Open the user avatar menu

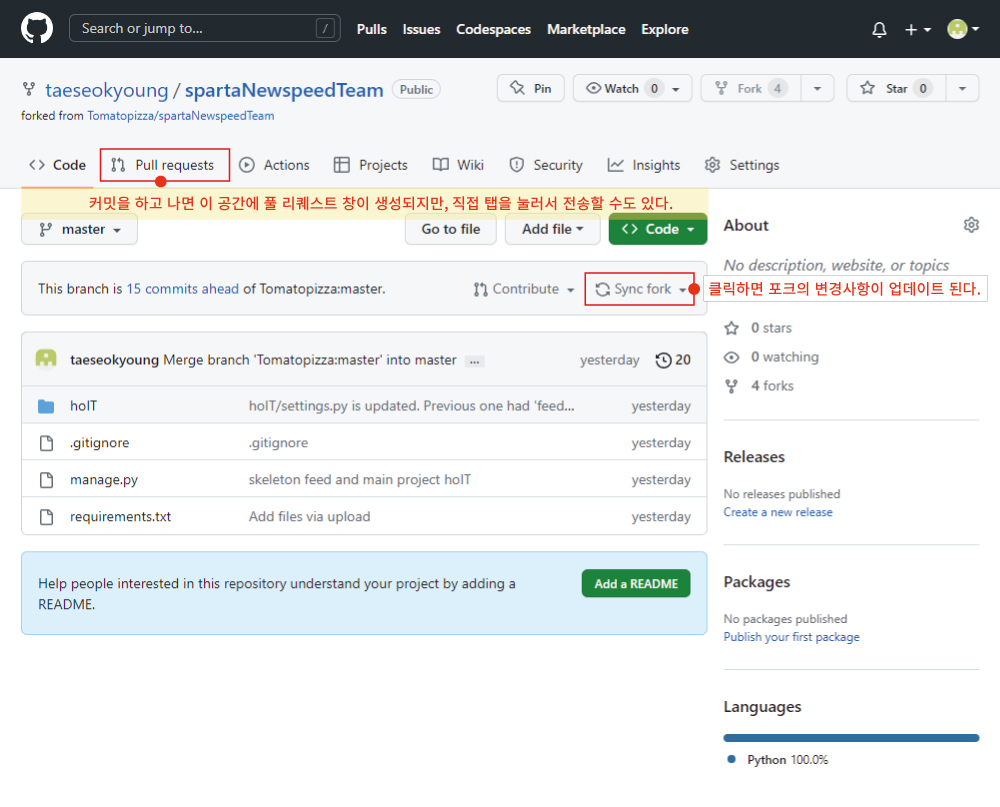[962, 29]
